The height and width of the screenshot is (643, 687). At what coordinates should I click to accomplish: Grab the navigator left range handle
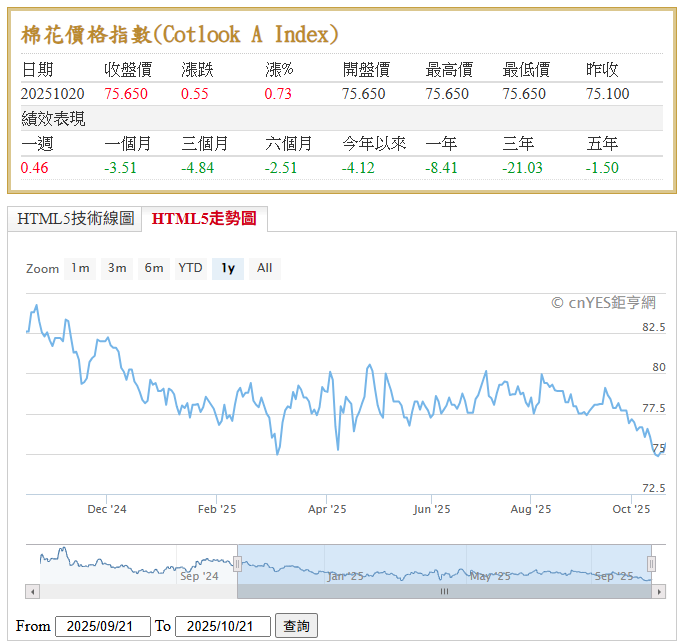pos(237,564)
